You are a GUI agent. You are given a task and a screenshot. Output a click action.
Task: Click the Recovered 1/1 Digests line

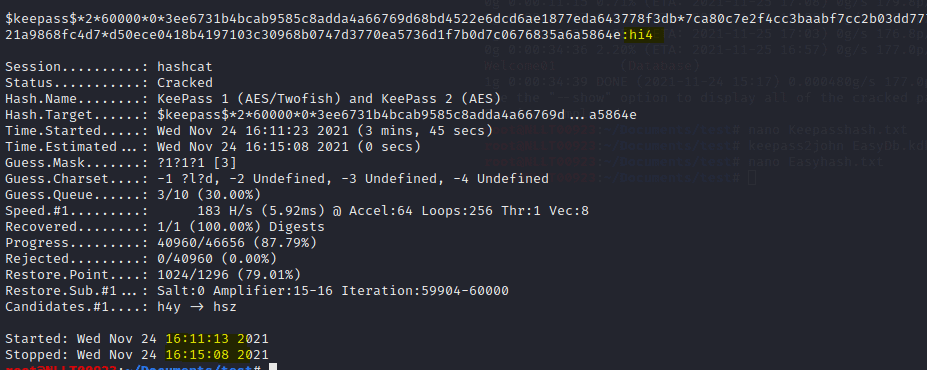click(165, 226)
